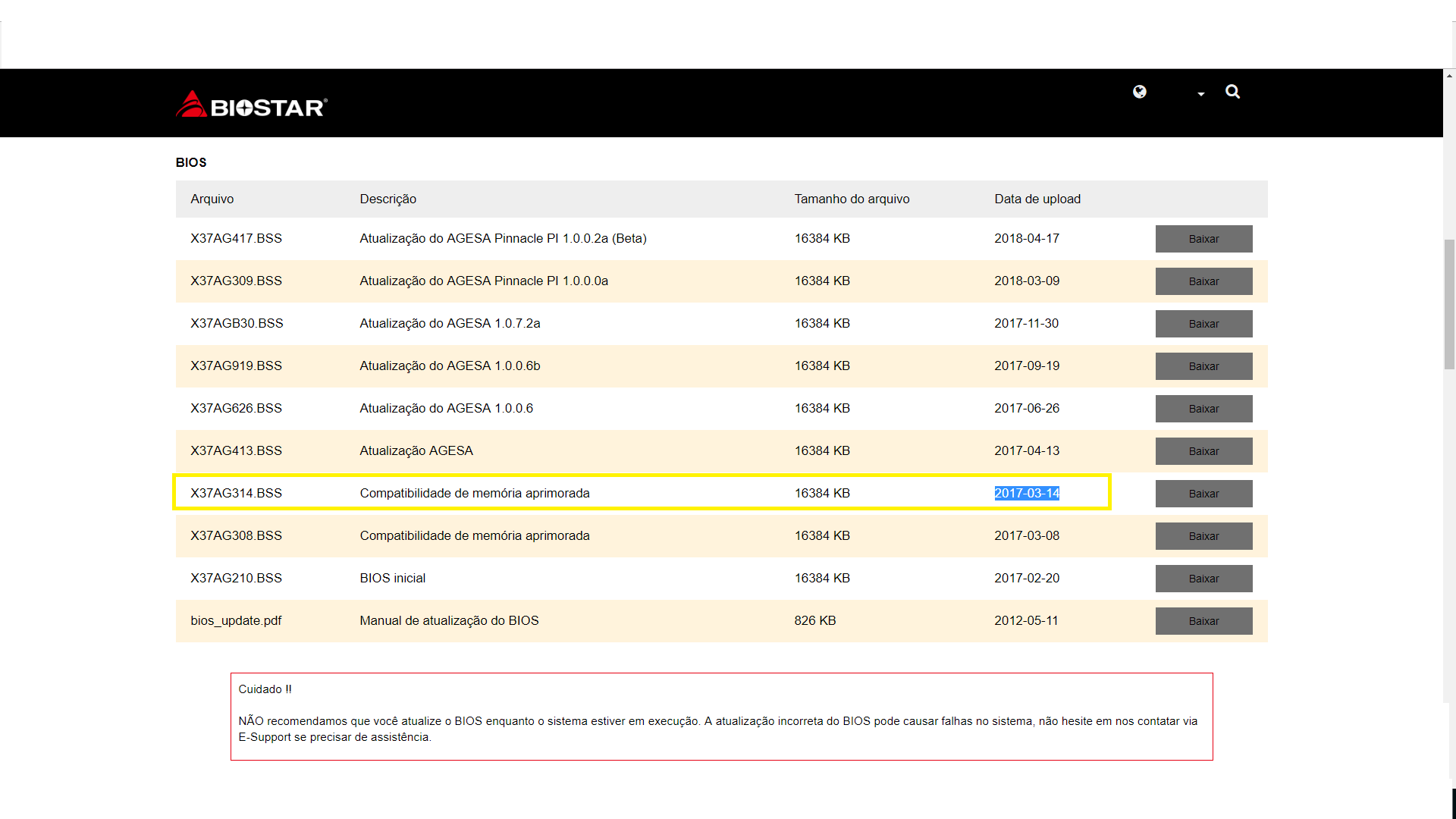Click upload date 2017-11-30
1456x819 pixels.
[1026, 323]
